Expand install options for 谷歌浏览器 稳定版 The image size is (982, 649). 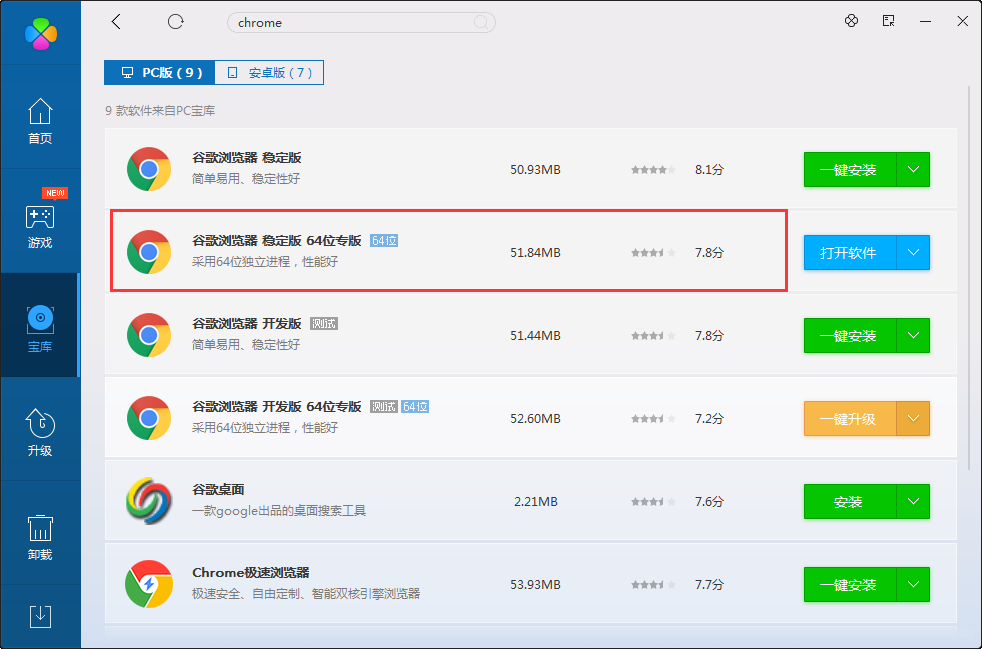913,170
